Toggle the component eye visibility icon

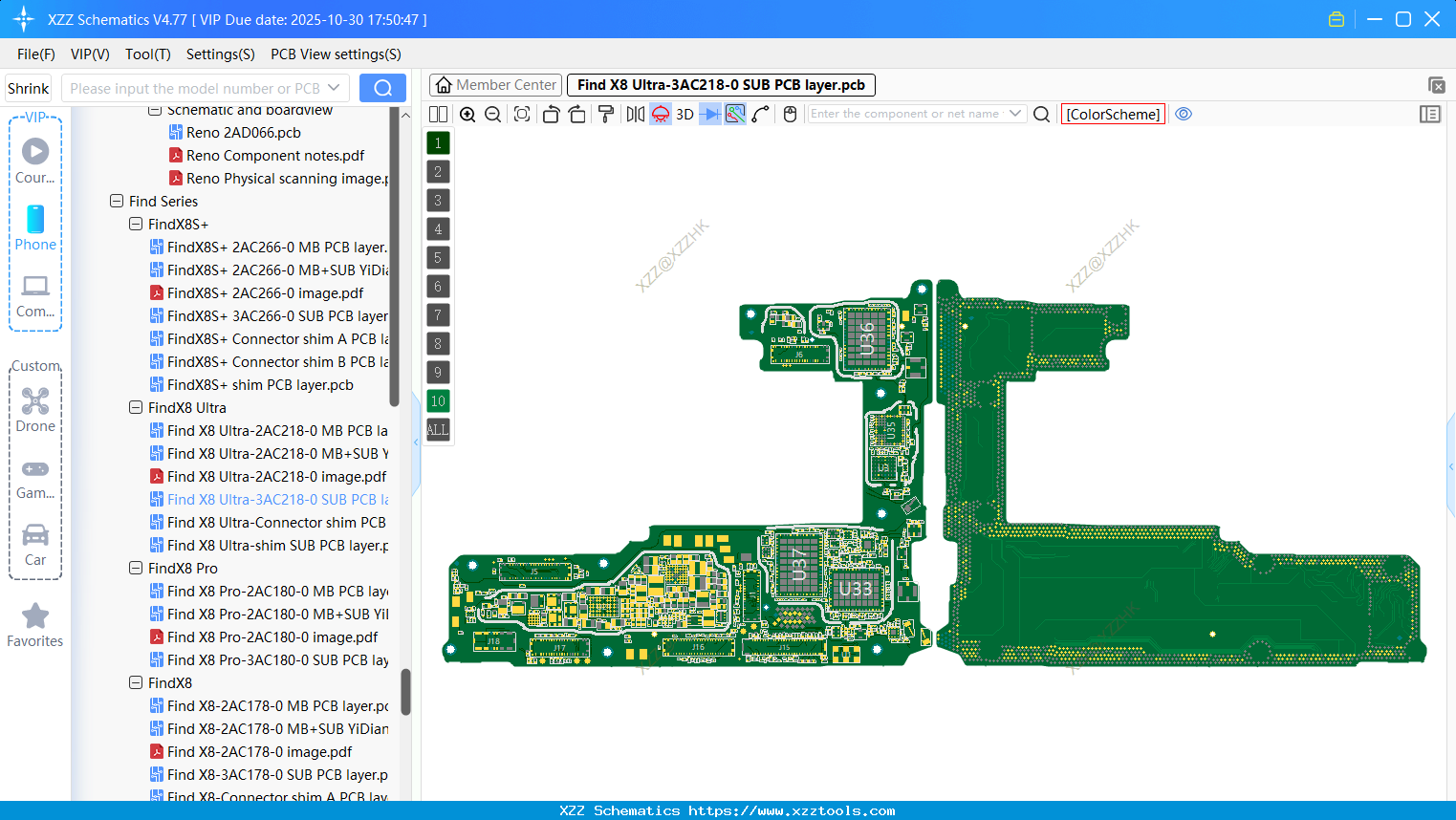tap(1184, 114)
